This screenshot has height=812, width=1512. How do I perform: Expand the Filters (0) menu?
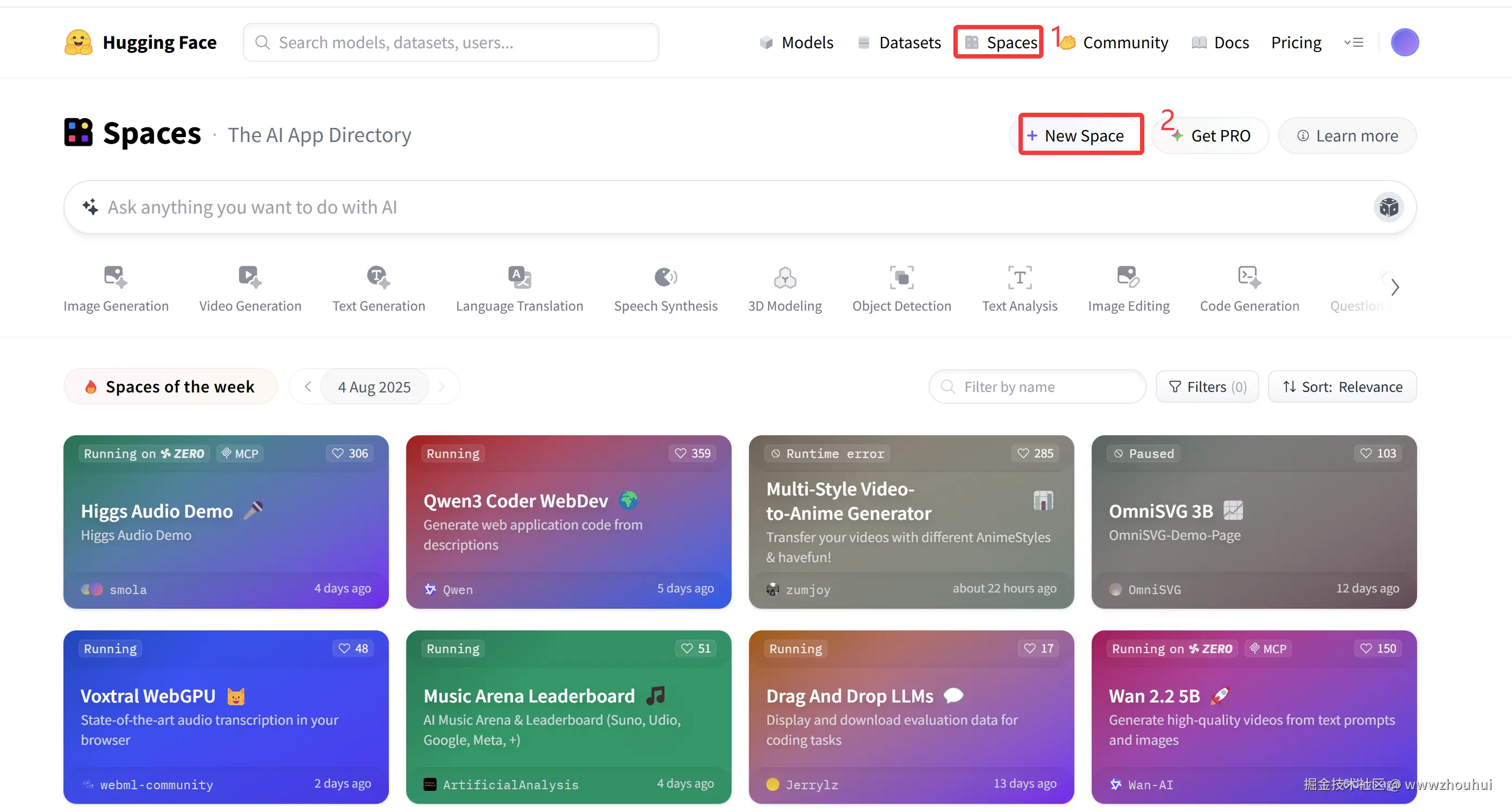(x=1207, y=386)
